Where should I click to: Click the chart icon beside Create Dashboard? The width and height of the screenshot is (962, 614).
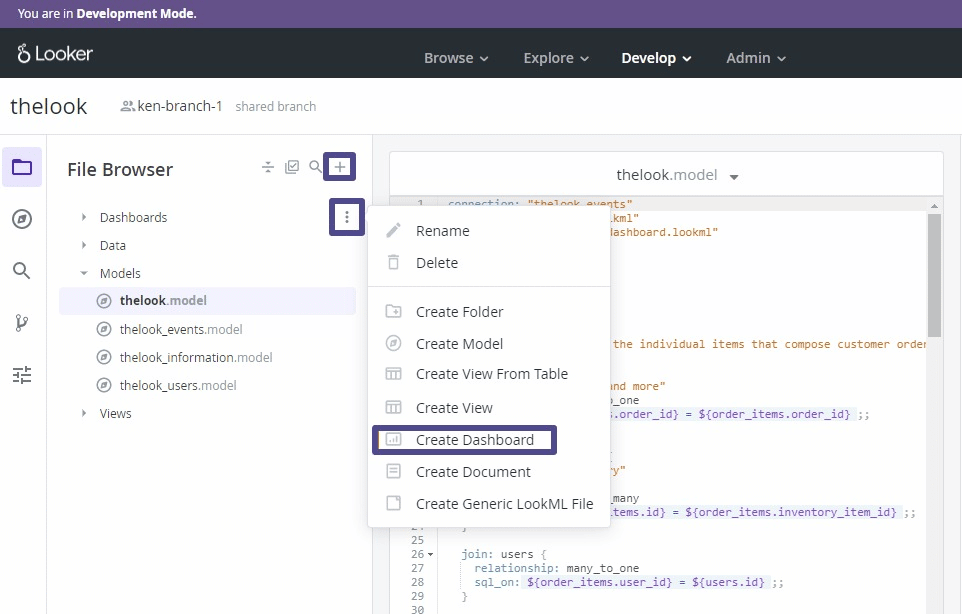393,440
